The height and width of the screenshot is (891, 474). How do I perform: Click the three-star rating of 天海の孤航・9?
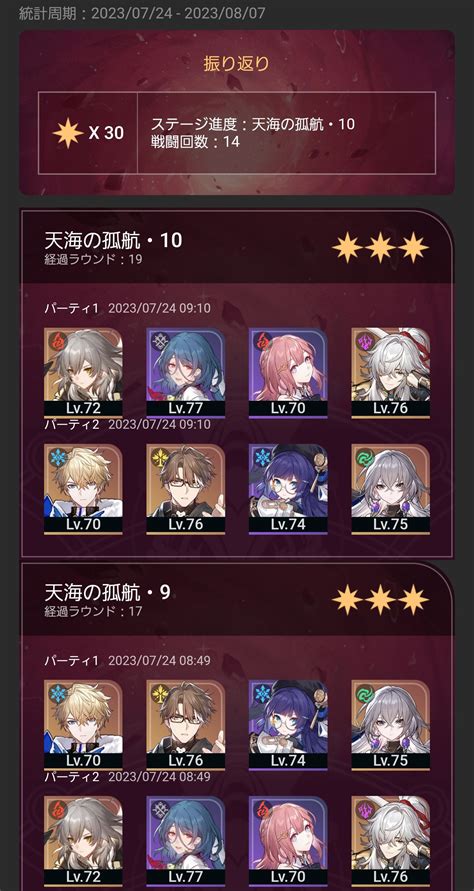point(380,599)
